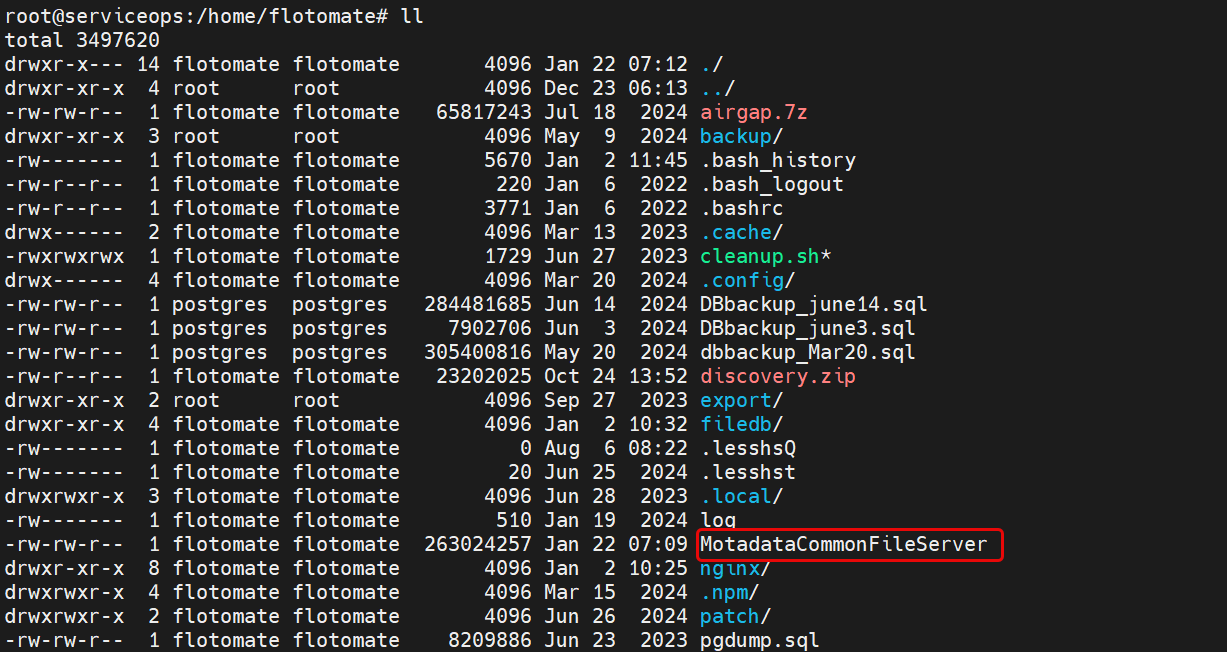1227x652 pixels.
Task: Click the DBbackup_june3.sql filename
Action: pyautogui.click(x=807, y=328)
